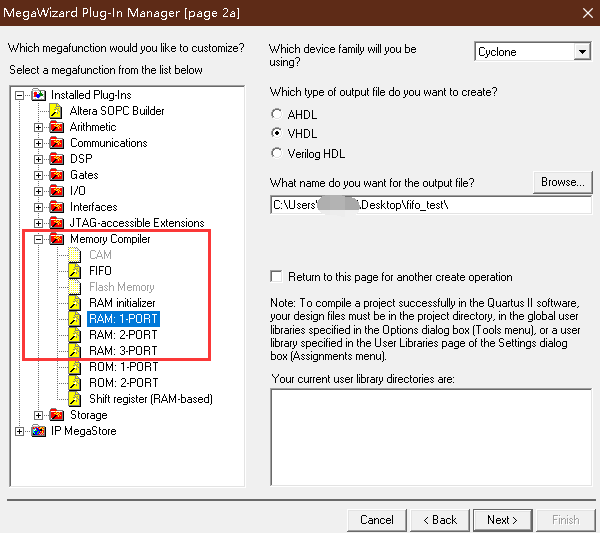The image size is (600, 533).
Task: Click the FIFO wizard icon
Action: (75, 271)
